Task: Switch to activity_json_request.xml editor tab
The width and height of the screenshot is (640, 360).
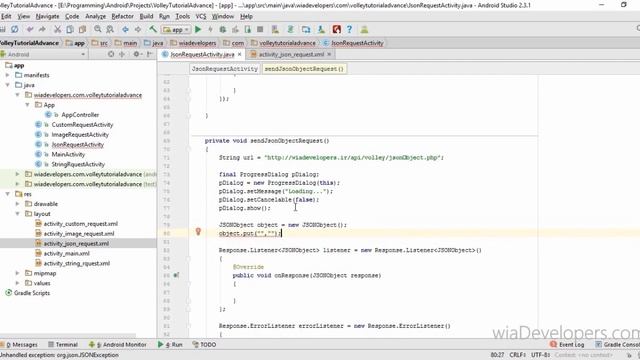Action: (x=291, y=54)
